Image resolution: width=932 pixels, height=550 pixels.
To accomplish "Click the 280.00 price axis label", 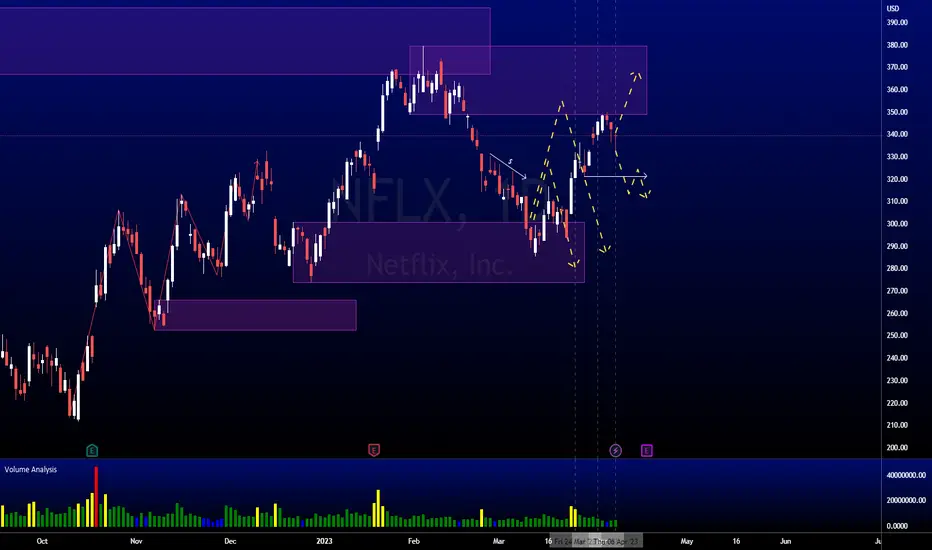I will (897, 268).
